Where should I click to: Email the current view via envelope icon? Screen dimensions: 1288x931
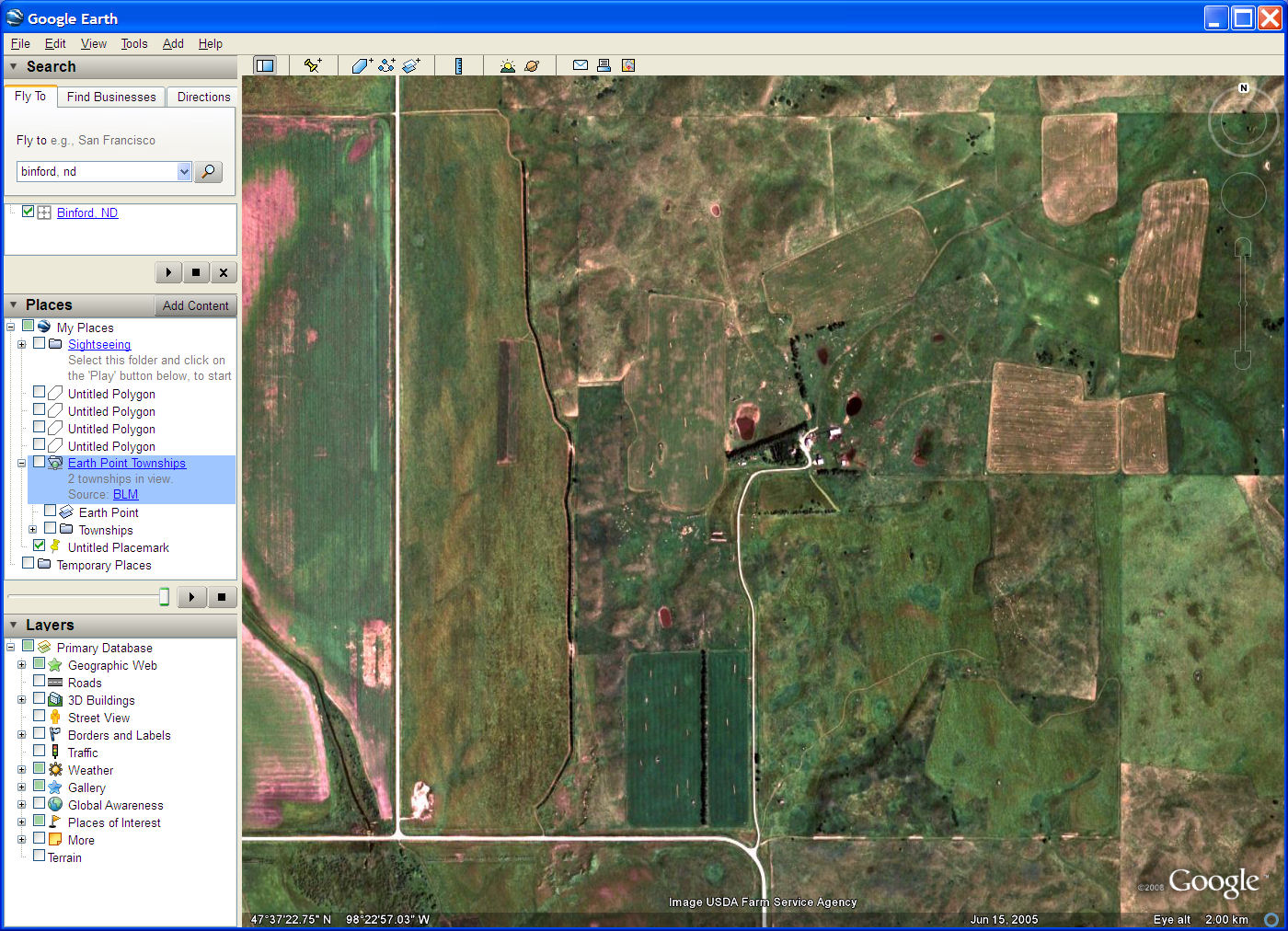pyautogui.click(x=581, y=65)
